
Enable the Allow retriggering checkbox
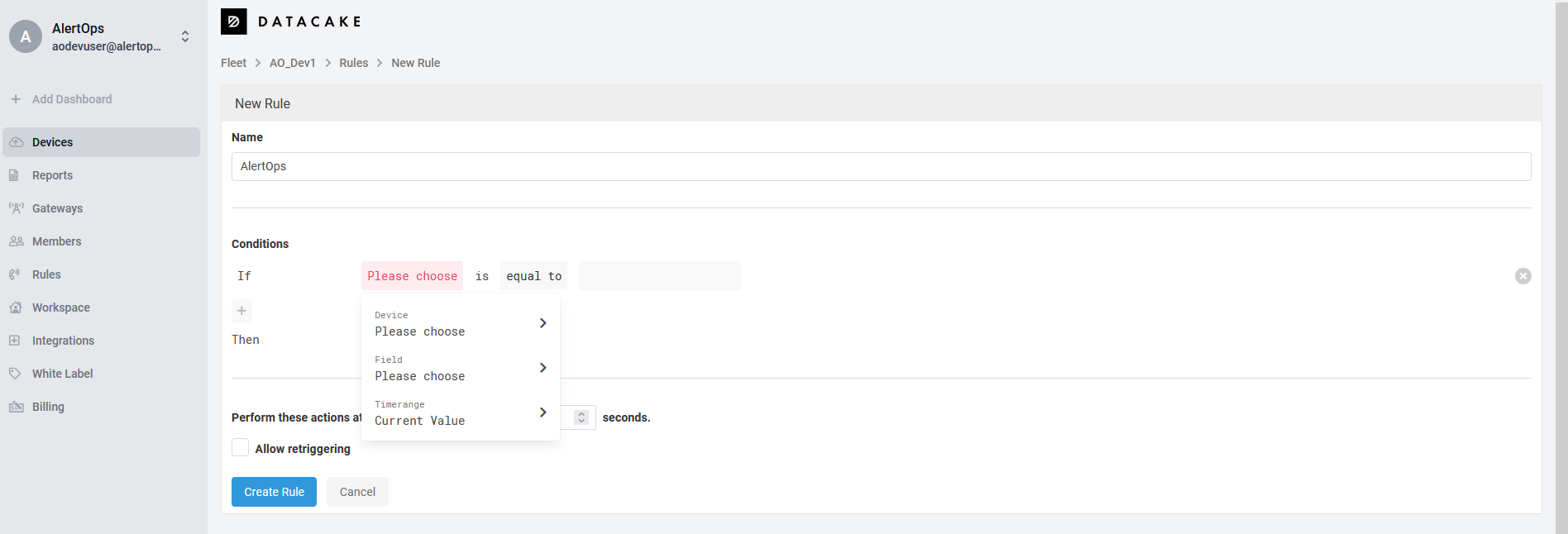tap(241, 448)
